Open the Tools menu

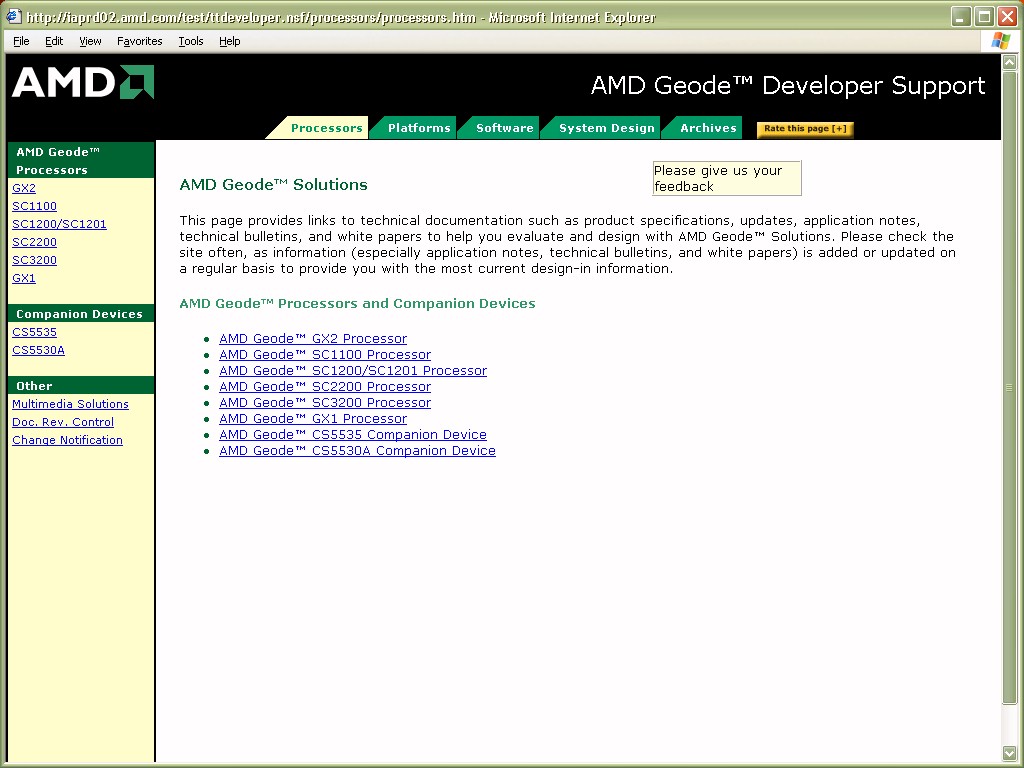(x=190, y=41)
